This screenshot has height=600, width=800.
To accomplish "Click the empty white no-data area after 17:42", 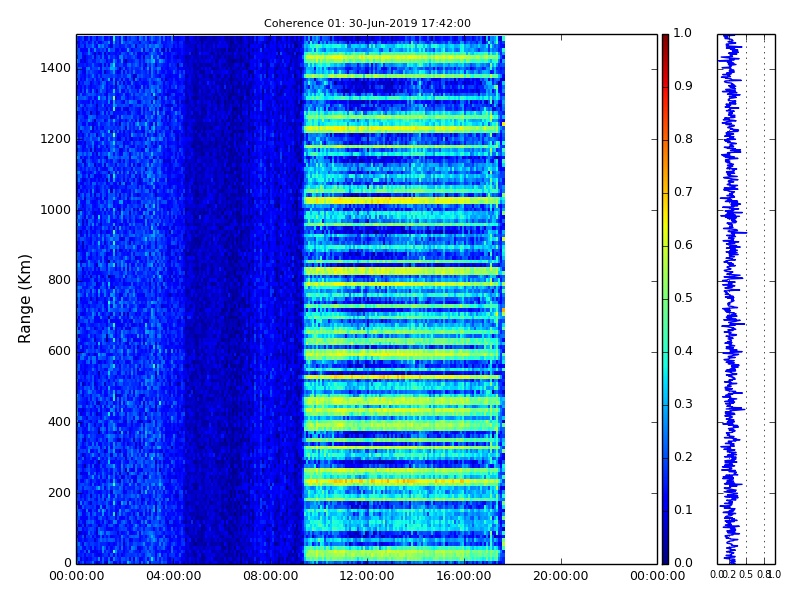I will click(x=581, y=299).
